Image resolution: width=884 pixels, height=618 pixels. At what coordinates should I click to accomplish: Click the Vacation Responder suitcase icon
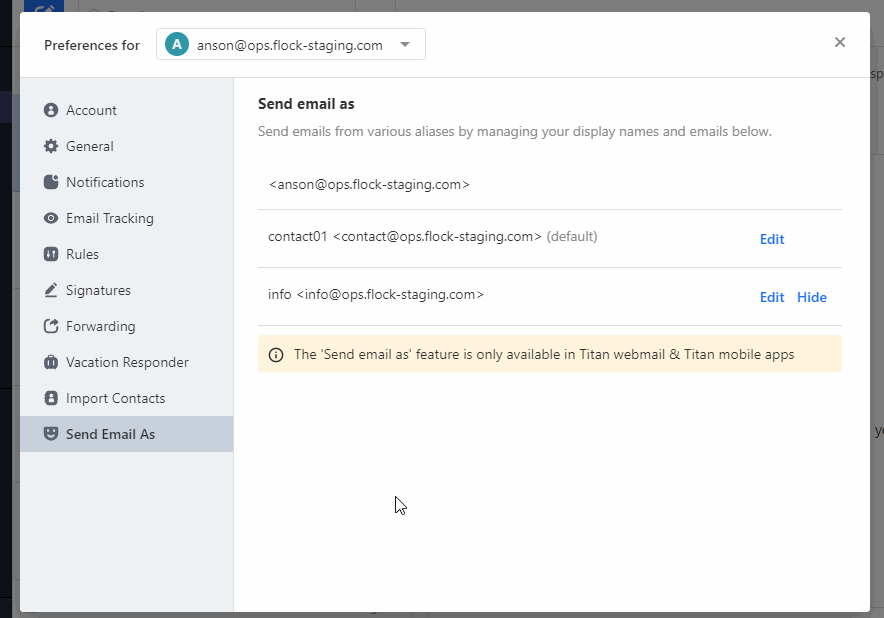click(51, 363)
